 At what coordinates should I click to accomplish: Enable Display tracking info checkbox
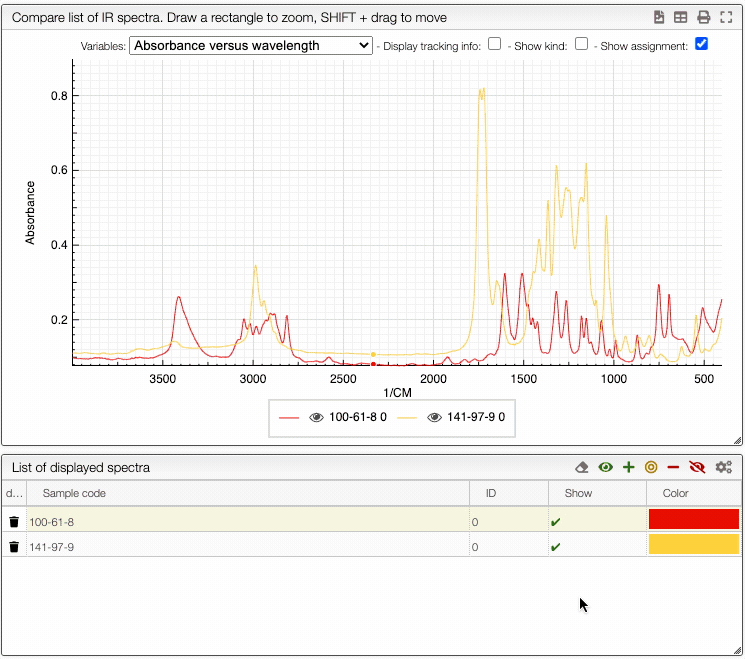[495, 44]
